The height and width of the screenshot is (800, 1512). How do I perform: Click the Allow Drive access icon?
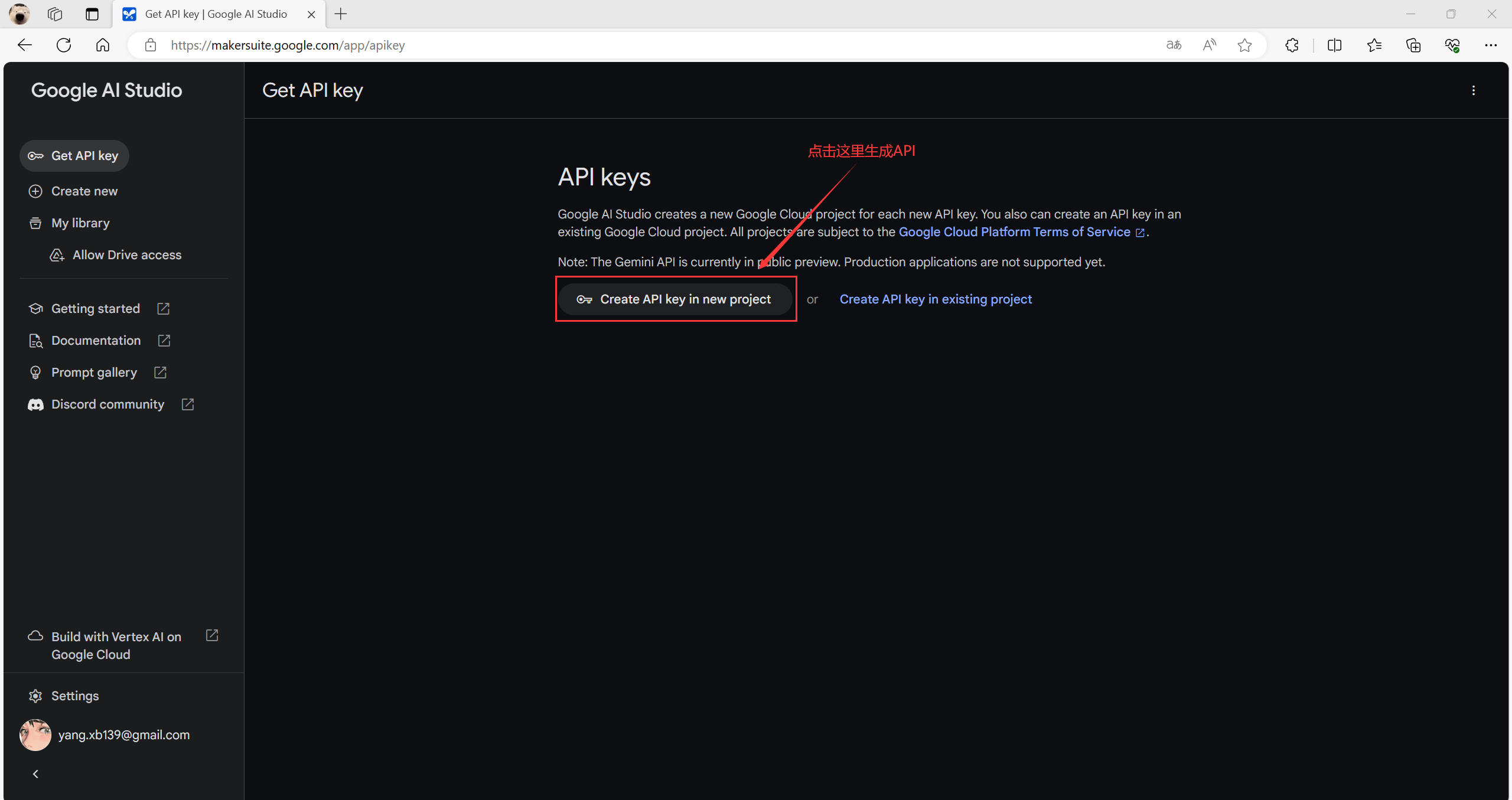tap(56, 255)
